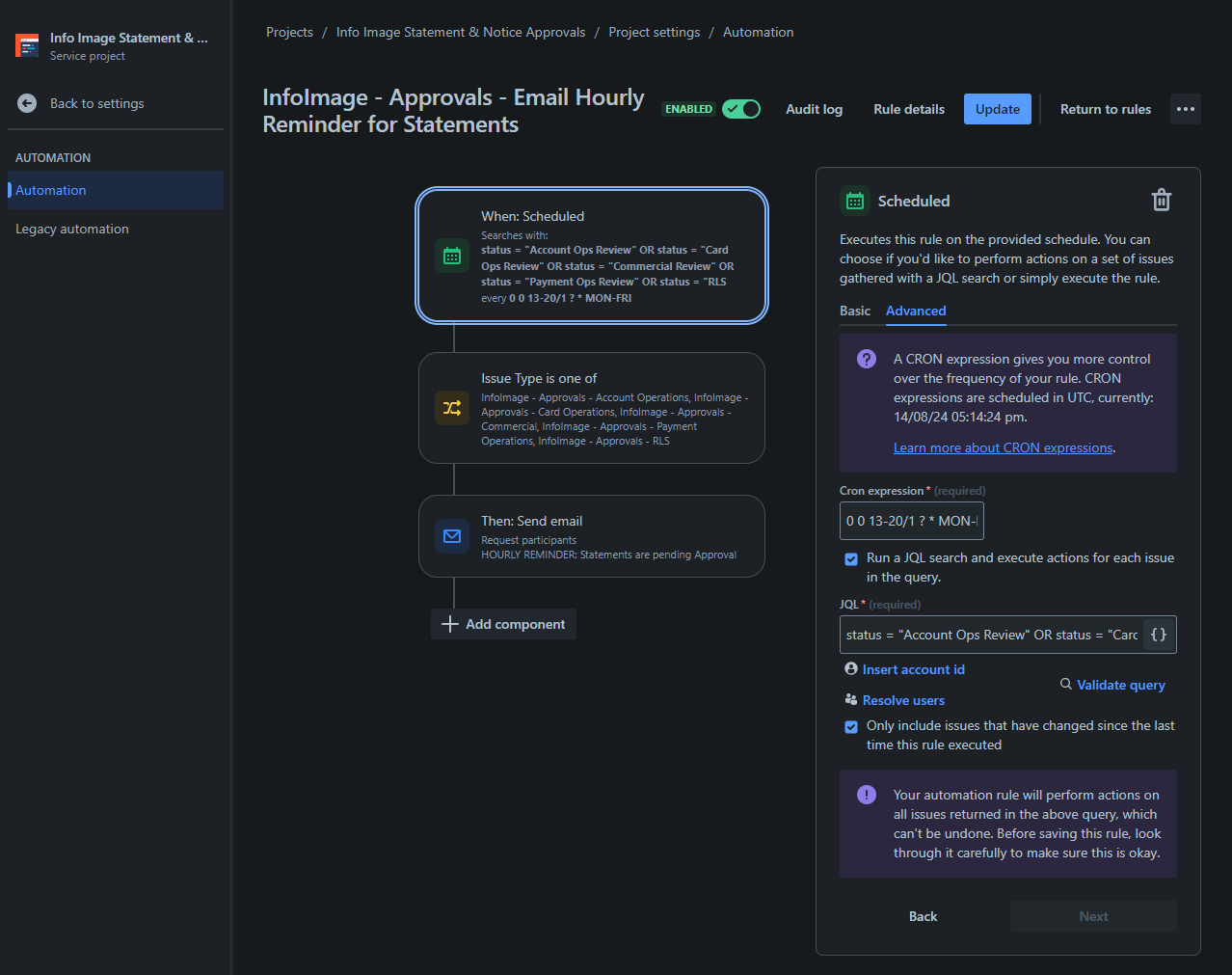Click the project logo in the sidebar header
1232x975 pixels.
click(27, 45)
